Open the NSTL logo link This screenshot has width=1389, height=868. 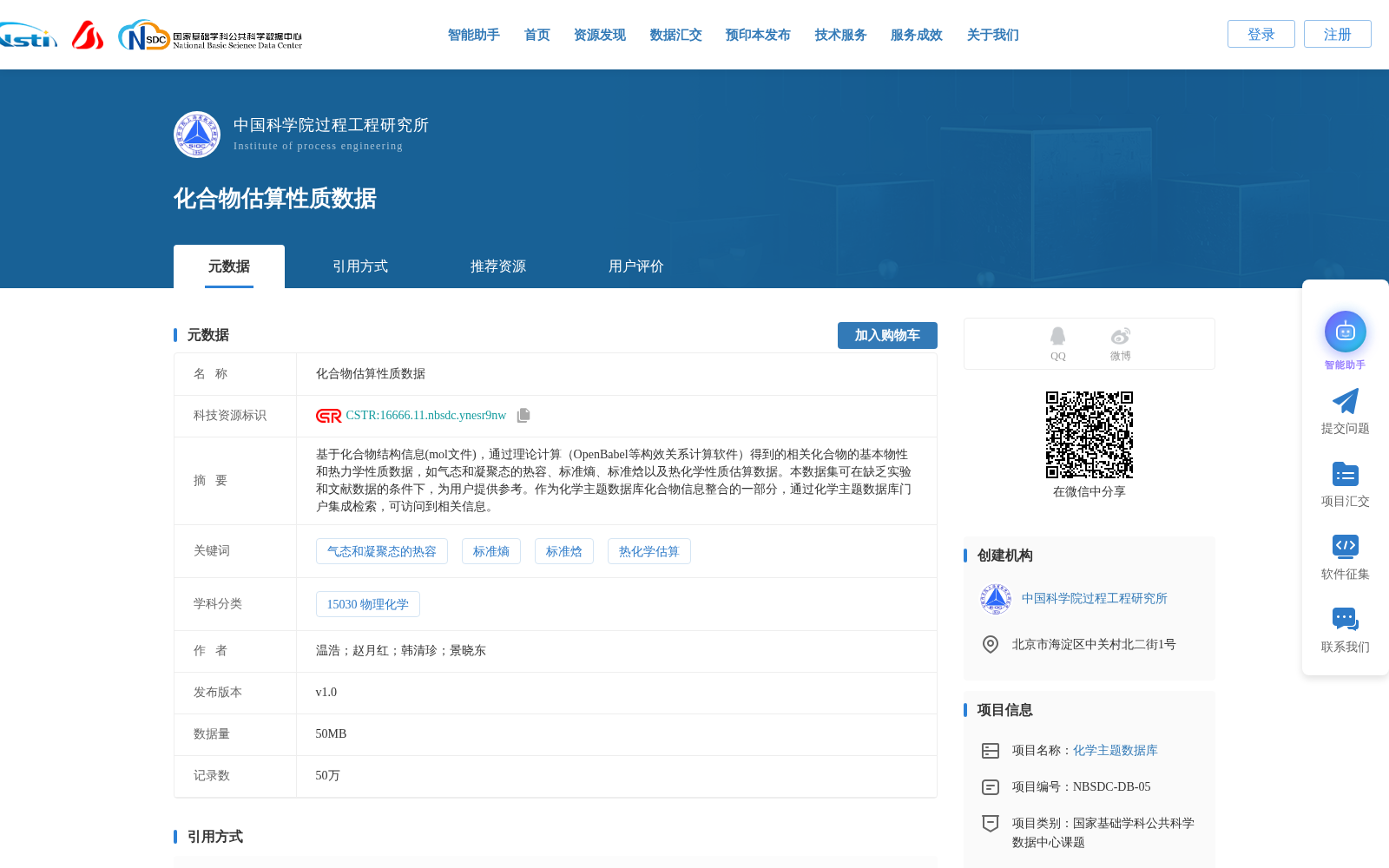point(28,36)
